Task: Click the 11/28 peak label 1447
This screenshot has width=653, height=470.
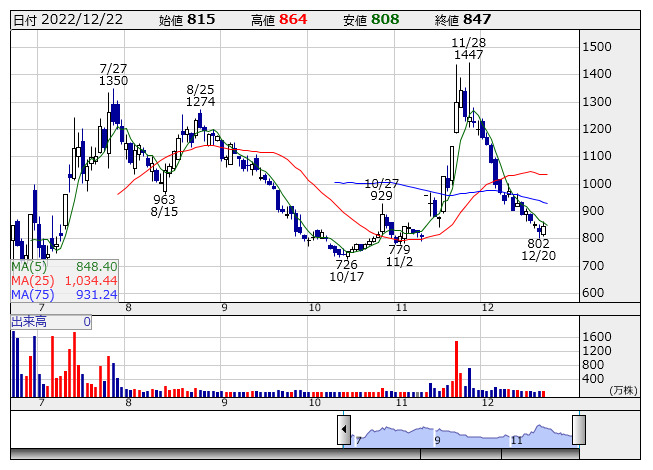Action: [x=468, y=56]
